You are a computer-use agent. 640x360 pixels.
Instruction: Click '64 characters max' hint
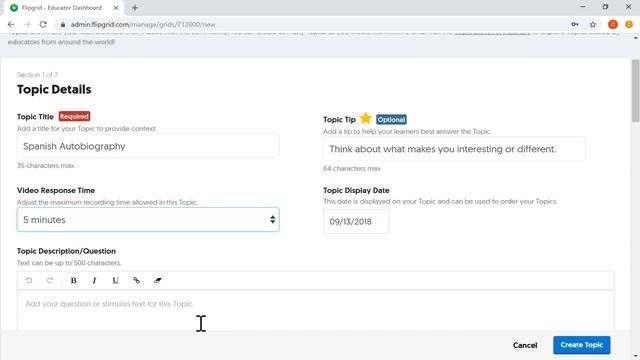point(352,168)
